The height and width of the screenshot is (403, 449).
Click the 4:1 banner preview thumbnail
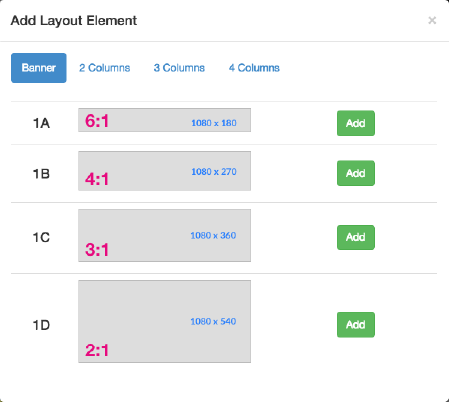point(164,171)
